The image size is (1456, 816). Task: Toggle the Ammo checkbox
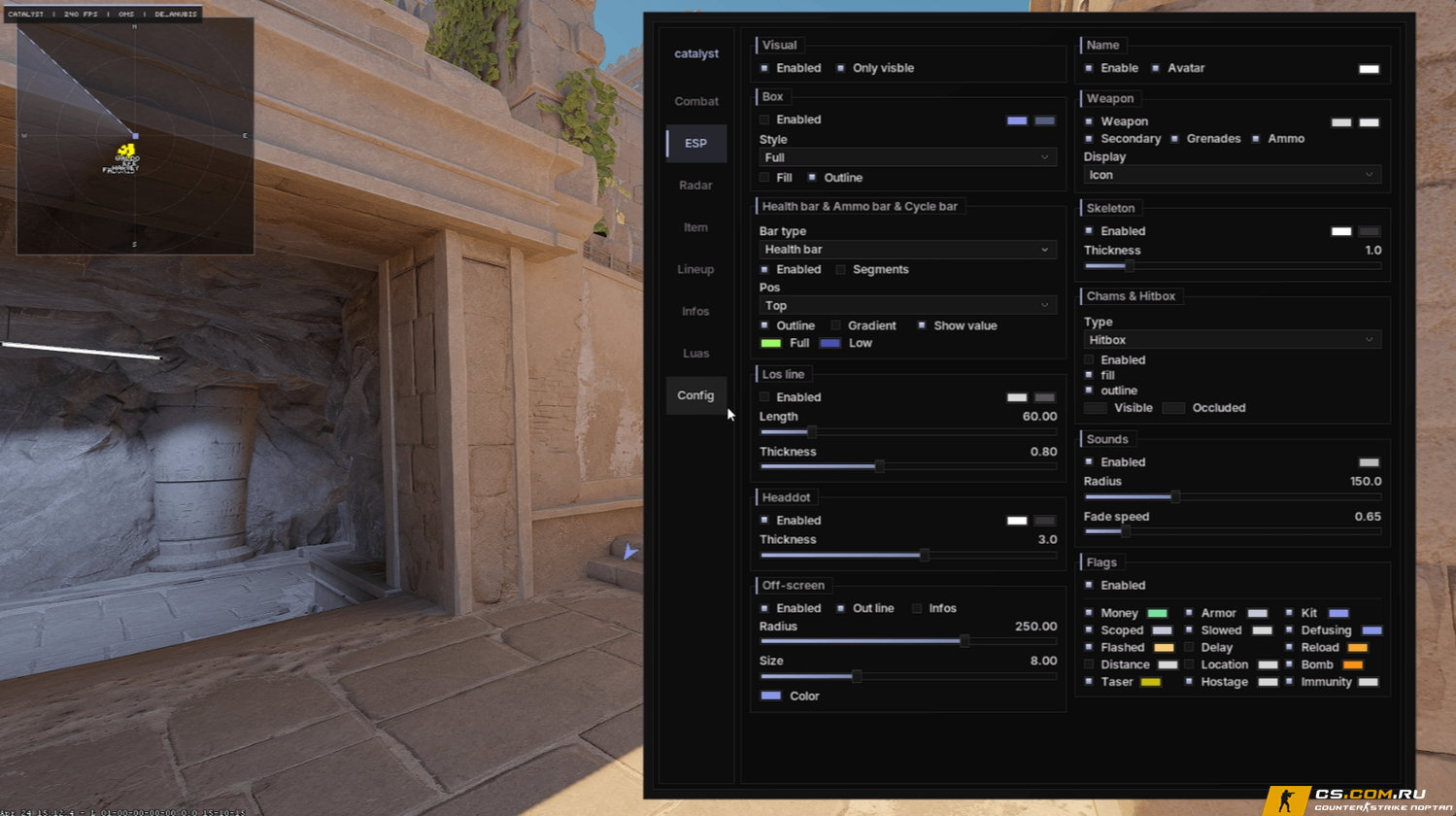[x=1256, y=139]
